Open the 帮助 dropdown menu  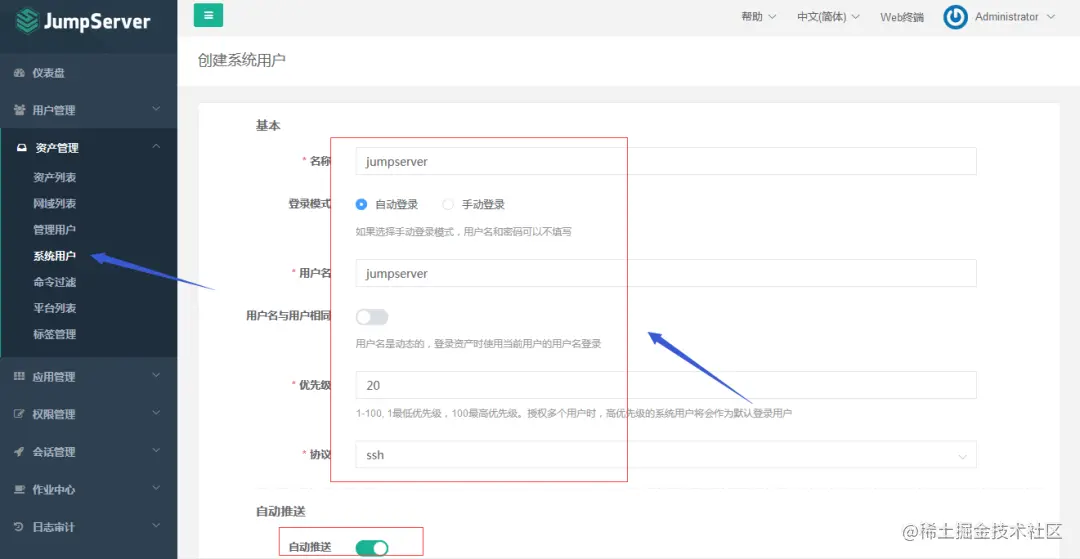758,17
